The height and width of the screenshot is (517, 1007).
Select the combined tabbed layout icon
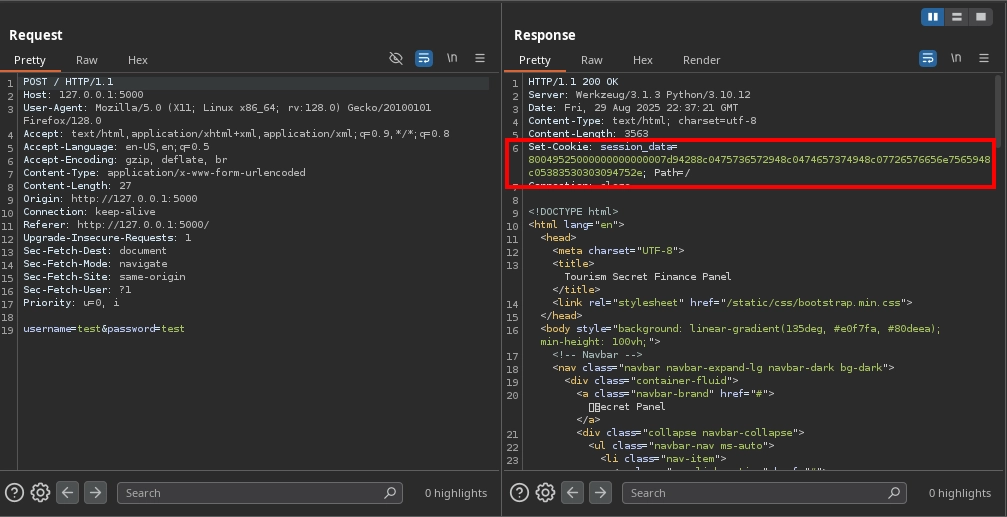981,17
